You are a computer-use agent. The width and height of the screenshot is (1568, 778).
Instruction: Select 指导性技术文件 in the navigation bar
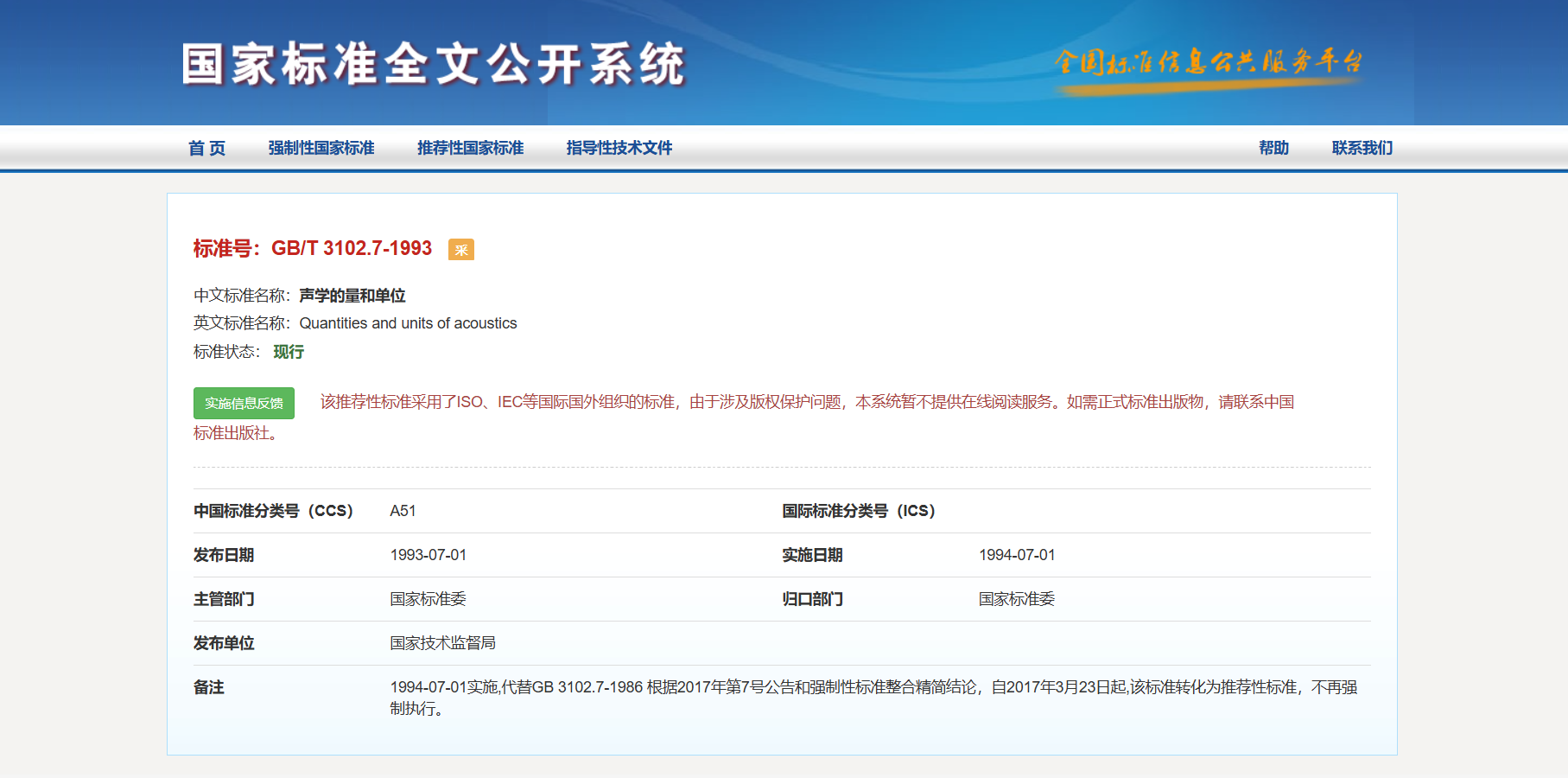pyautogui.click(x=619, y=148)
